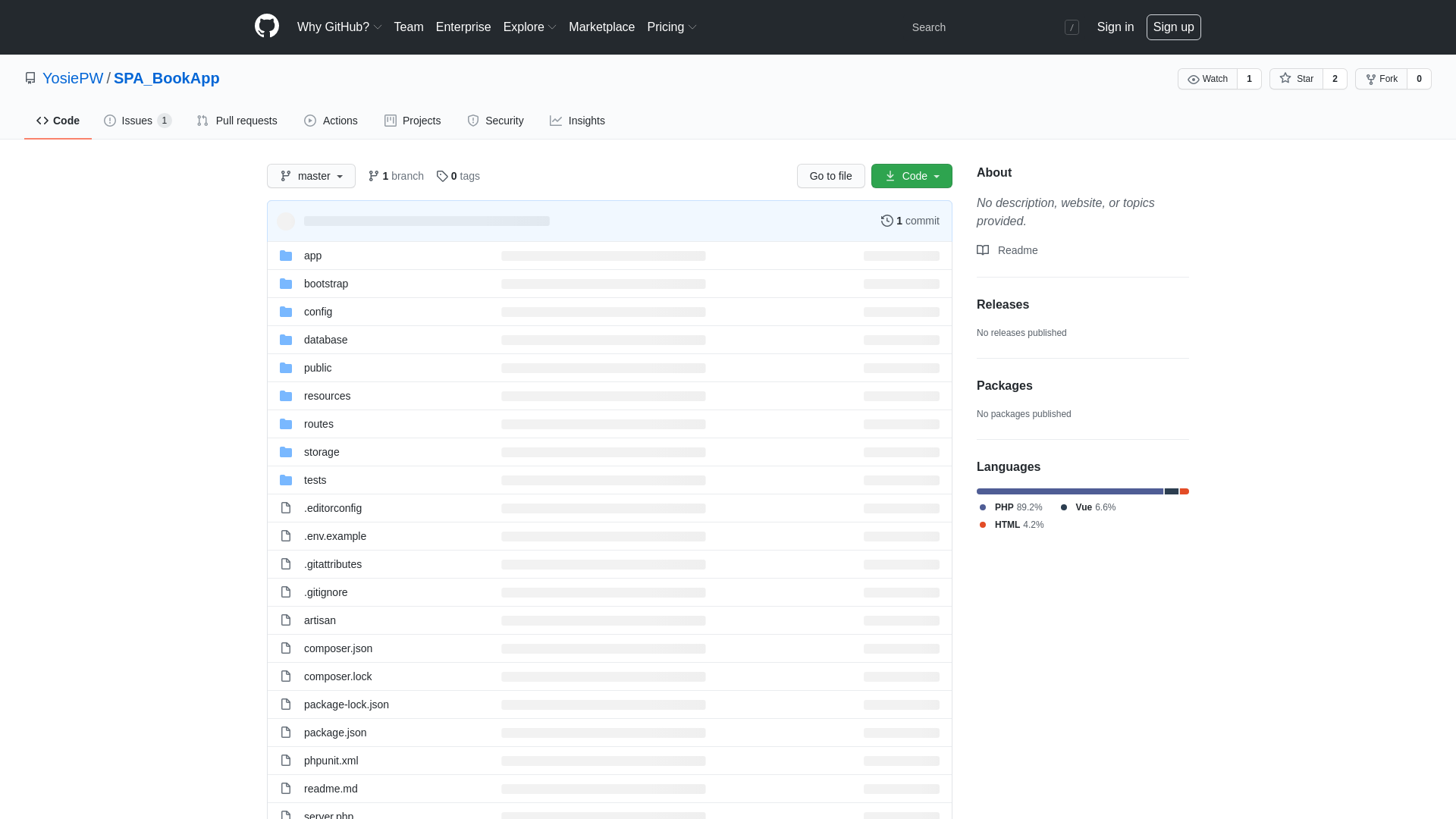This screenshot has width=1456, height=819.
Task: Focus the Search input field
Action: (986, 27)
